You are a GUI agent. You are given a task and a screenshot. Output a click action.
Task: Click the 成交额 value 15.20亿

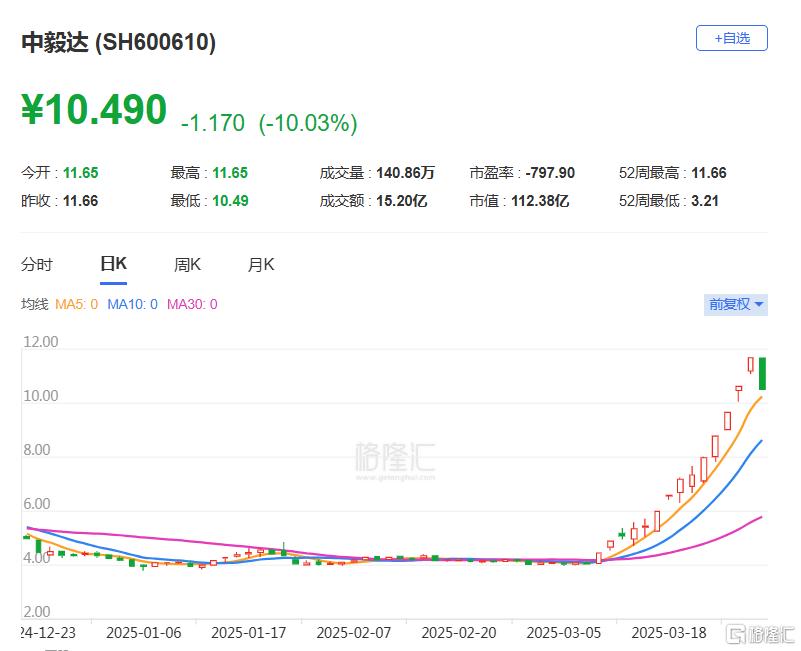pyautogui.click(x=402, y=201)
